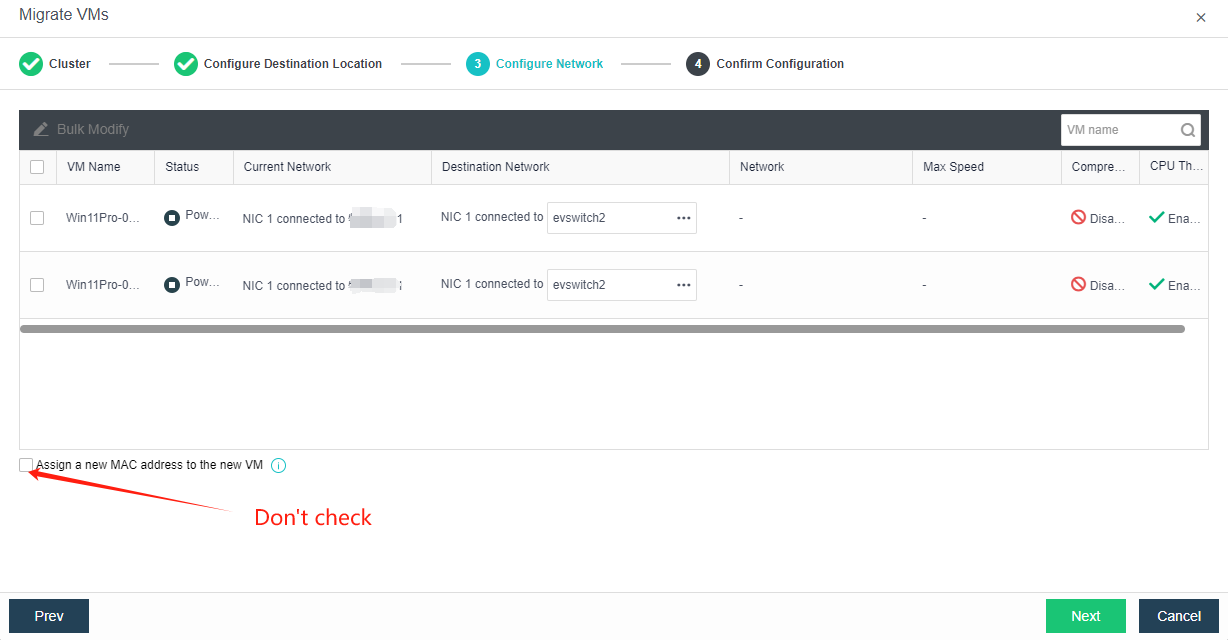Image resolution: width=1228 pixels, height=640 pixels.
Task: Click the step 4 circle icon
Action: pyautogui.click(x=698, y=64)
